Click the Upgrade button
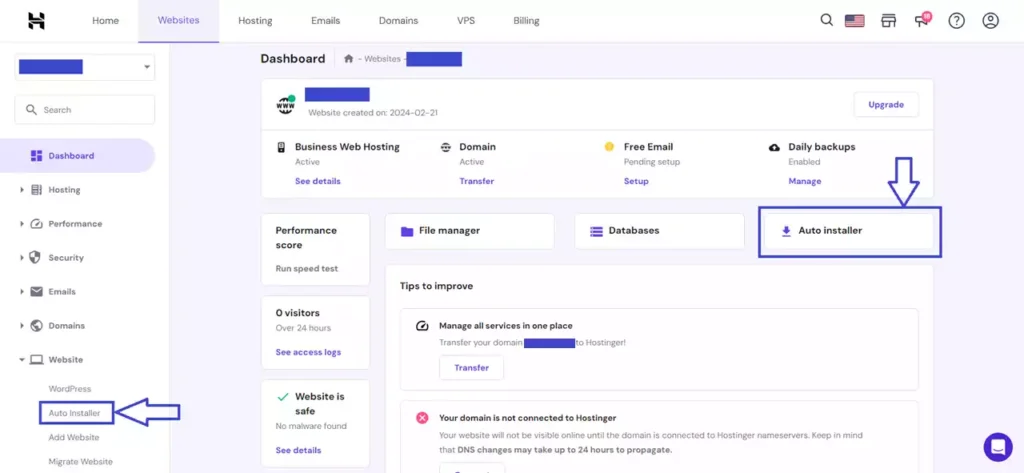This screenshot has height=473, width=1024. tap(886, 105)
